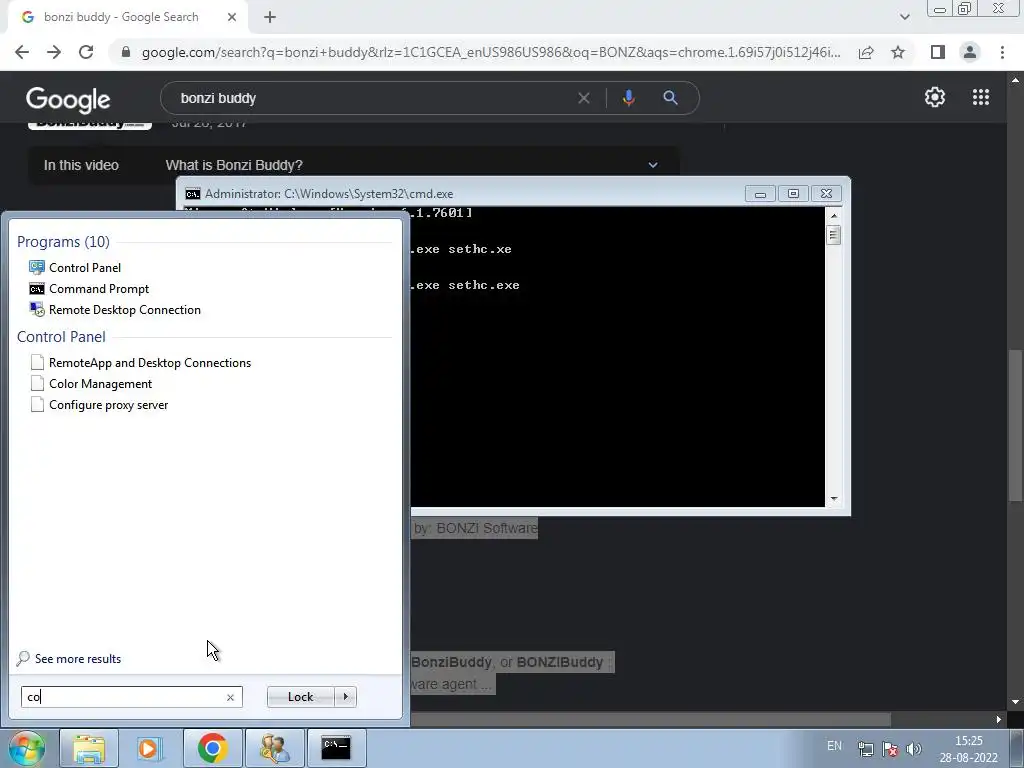Click Chrome page scroll down arrow

pos(1014,702)
